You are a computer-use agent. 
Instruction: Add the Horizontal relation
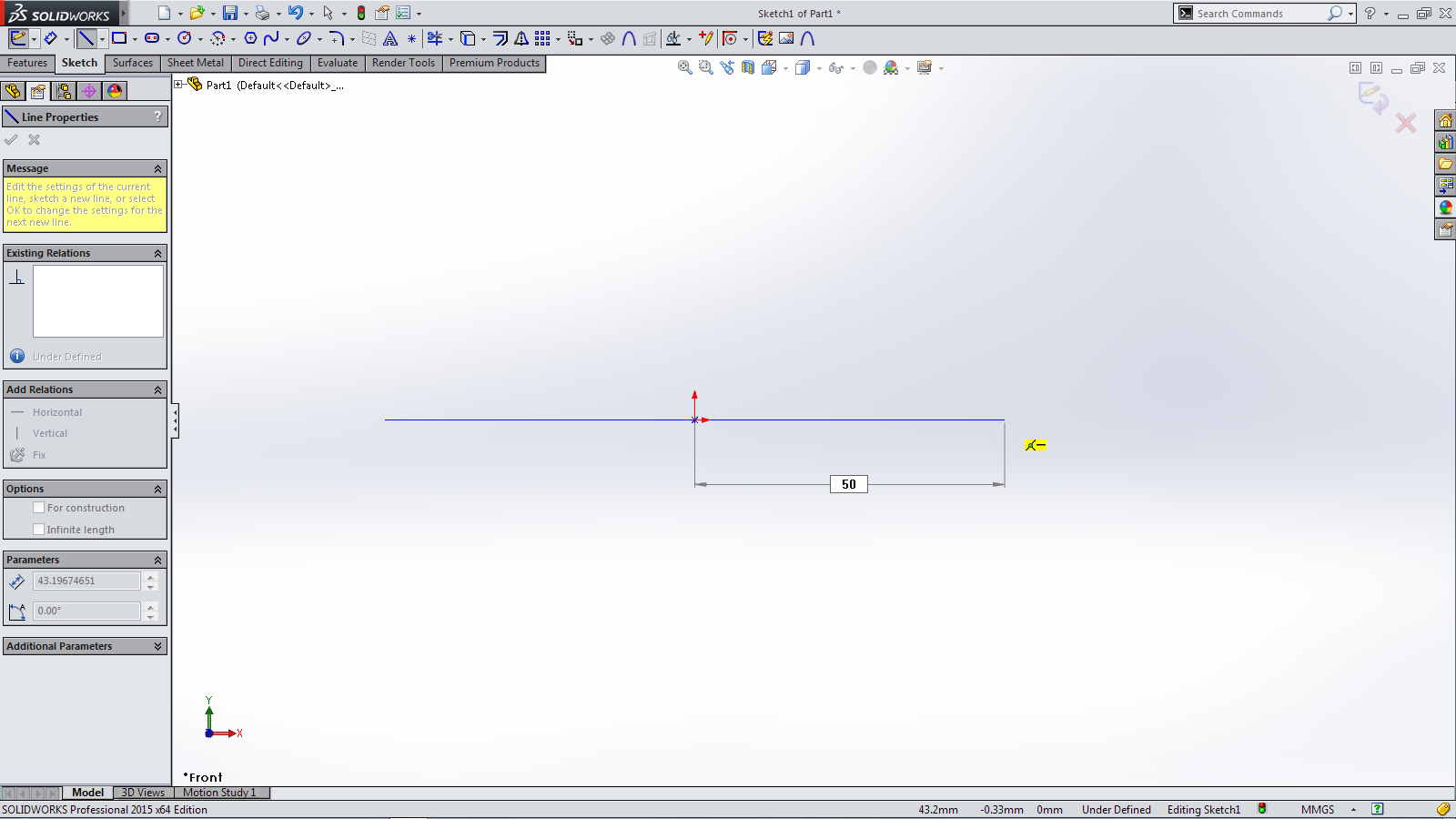point(56,412)
